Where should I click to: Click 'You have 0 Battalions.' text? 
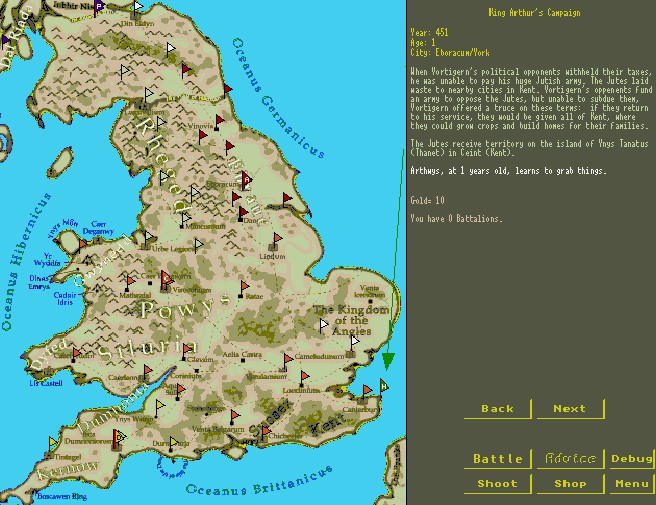[456, 218]
